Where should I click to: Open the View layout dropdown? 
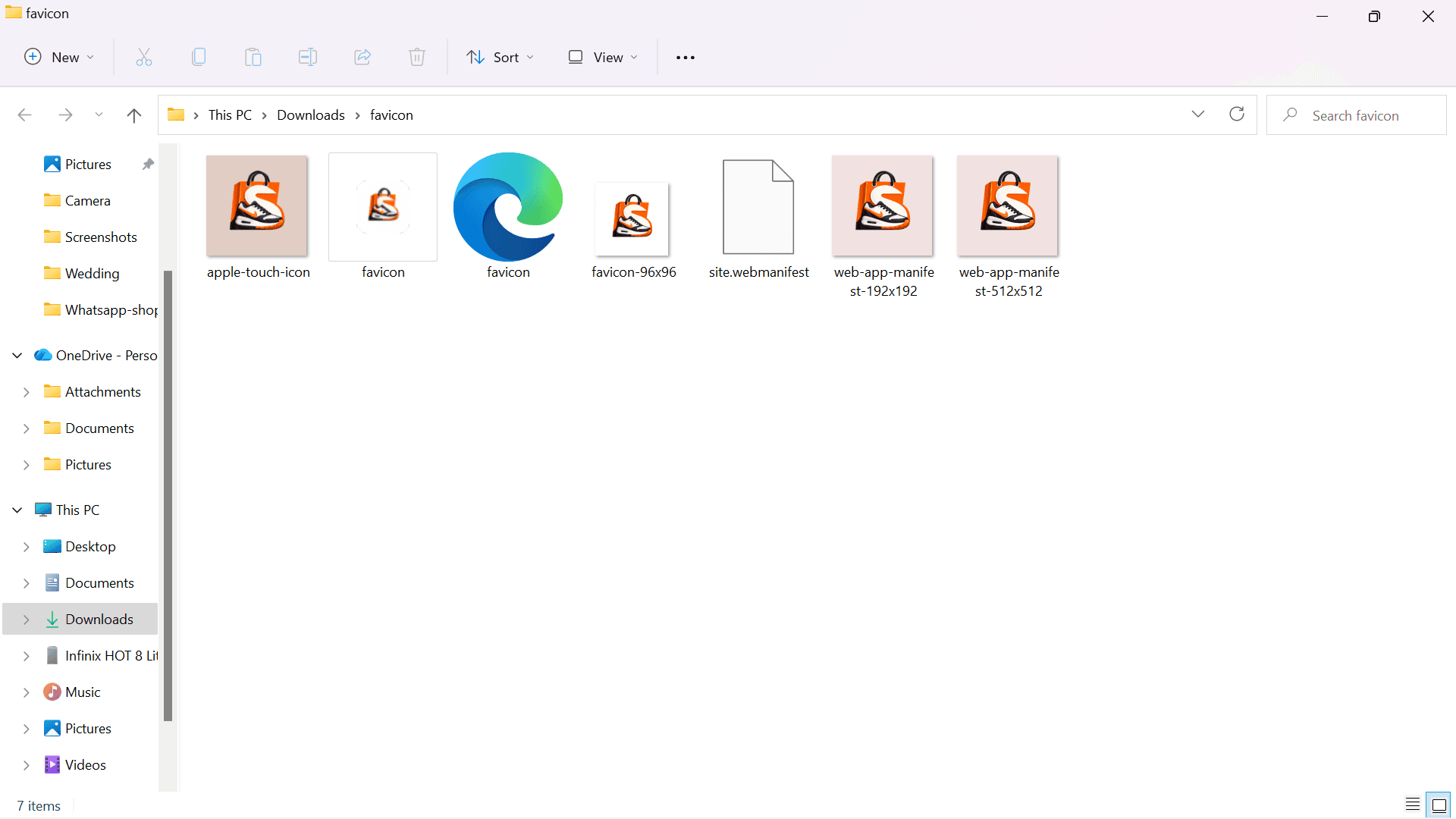pos(603,58)
